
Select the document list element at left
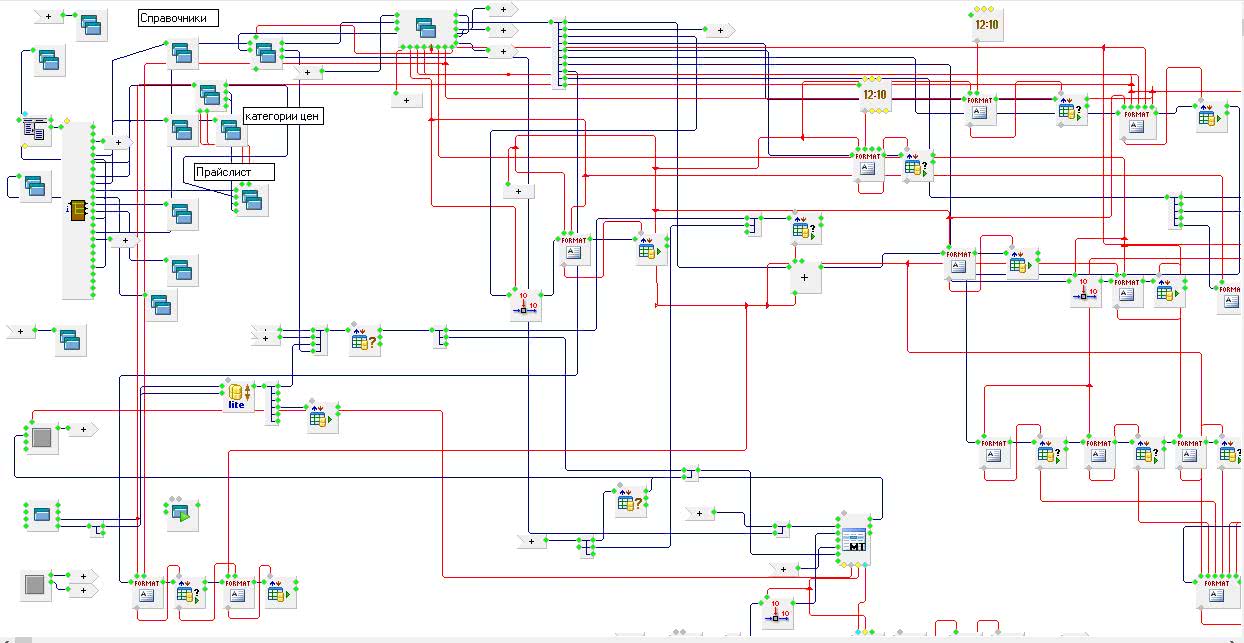click(35, 130)
